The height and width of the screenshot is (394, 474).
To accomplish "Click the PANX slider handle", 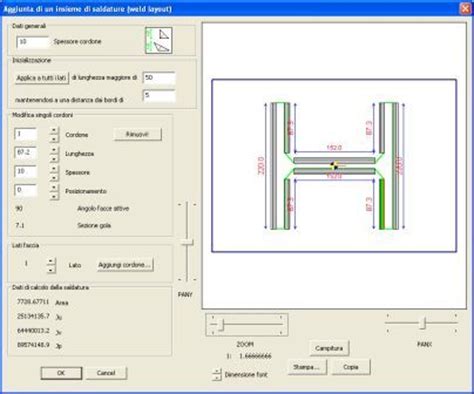I will [423, 323].
